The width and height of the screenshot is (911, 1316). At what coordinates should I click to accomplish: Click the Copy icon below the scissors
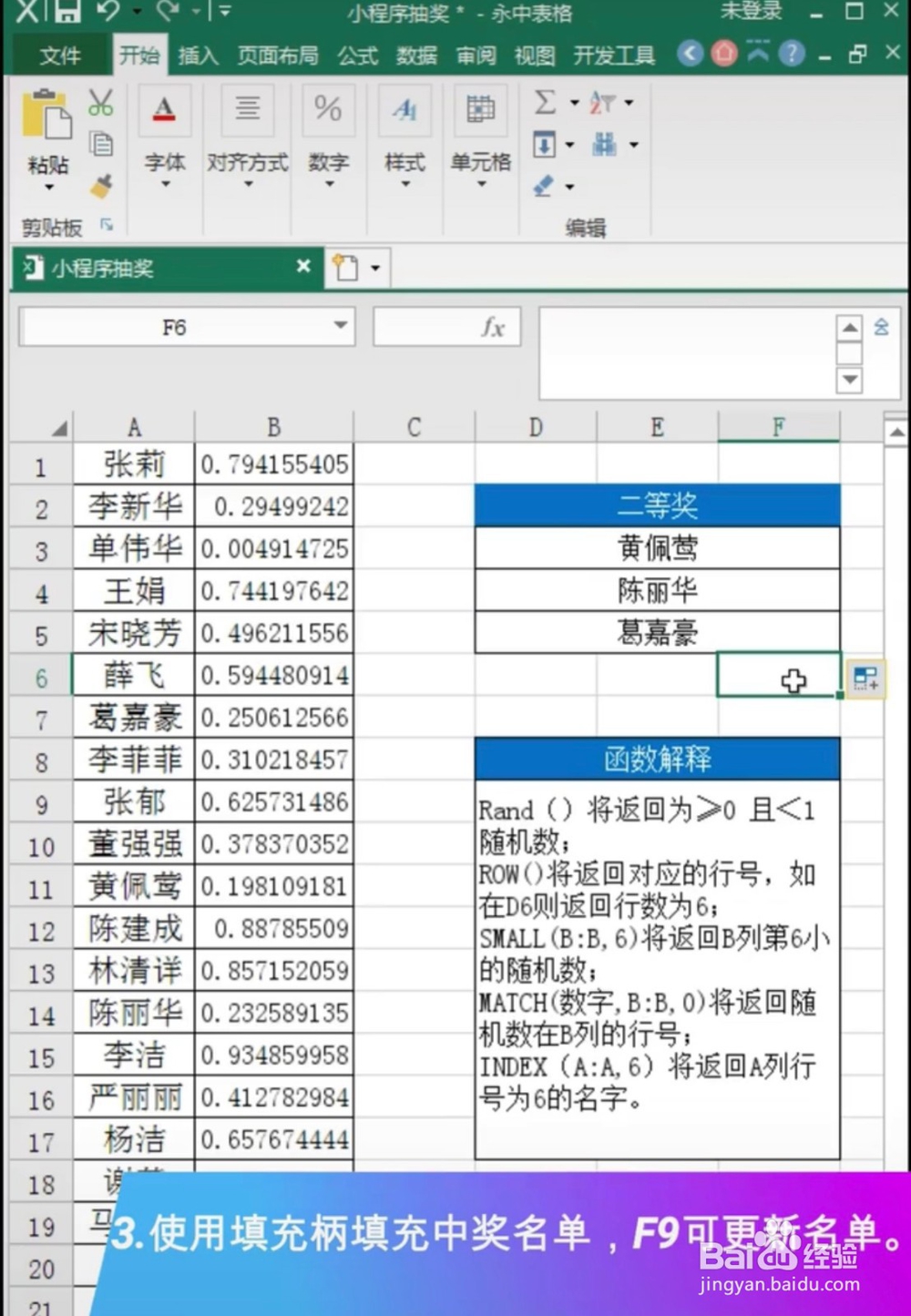(102, 144)
